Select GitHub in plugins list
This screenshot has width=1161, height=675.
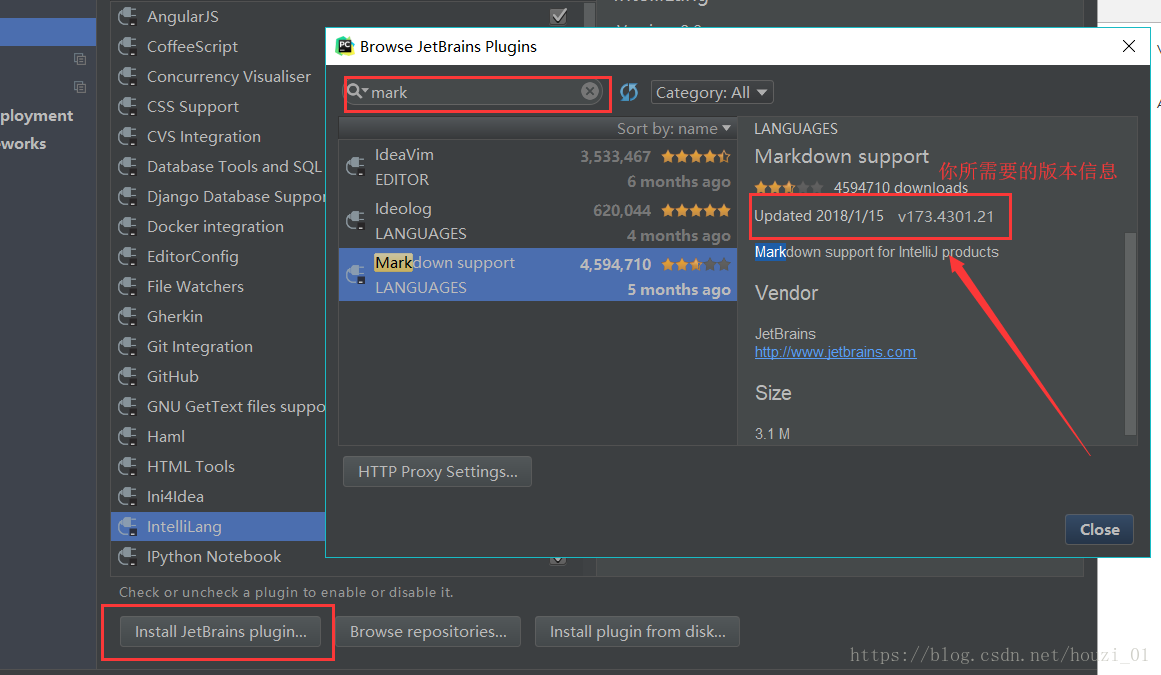tap(218, 376)
